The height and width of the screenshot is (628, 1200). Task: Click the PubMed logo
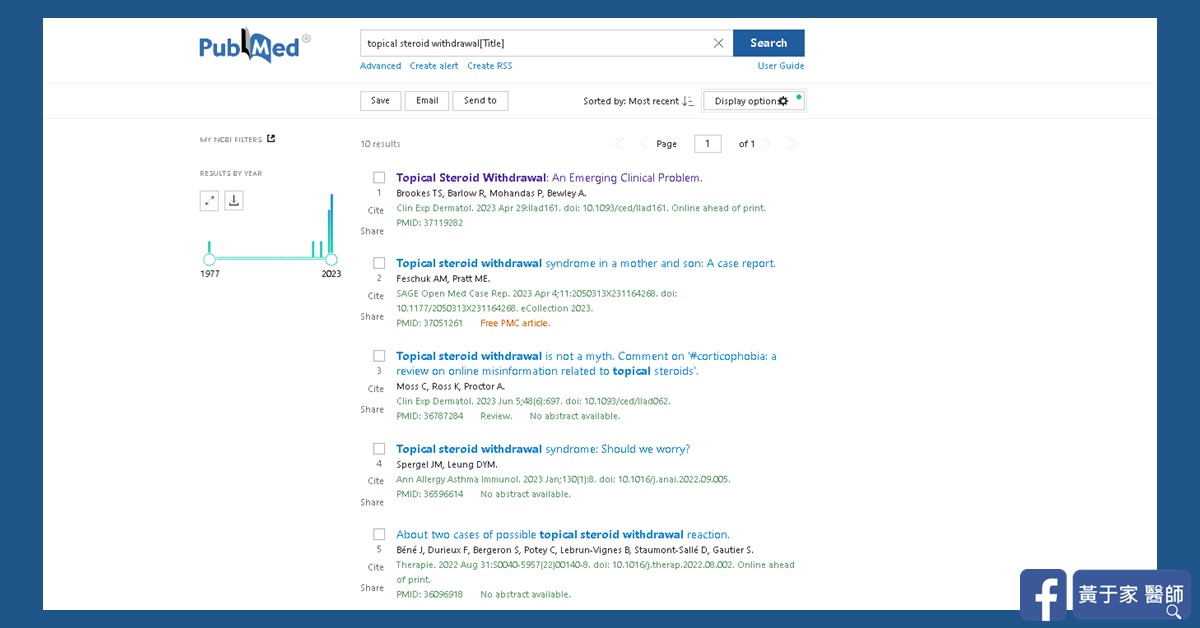[x=254, y=46]
